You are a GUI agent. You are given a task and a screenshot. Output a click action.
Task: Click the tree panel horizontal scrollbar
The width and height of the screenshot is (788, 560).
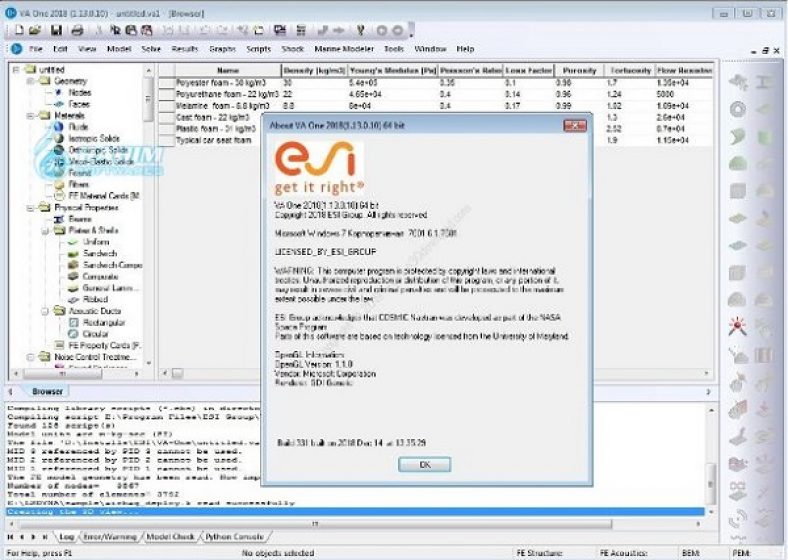point(62,374)
